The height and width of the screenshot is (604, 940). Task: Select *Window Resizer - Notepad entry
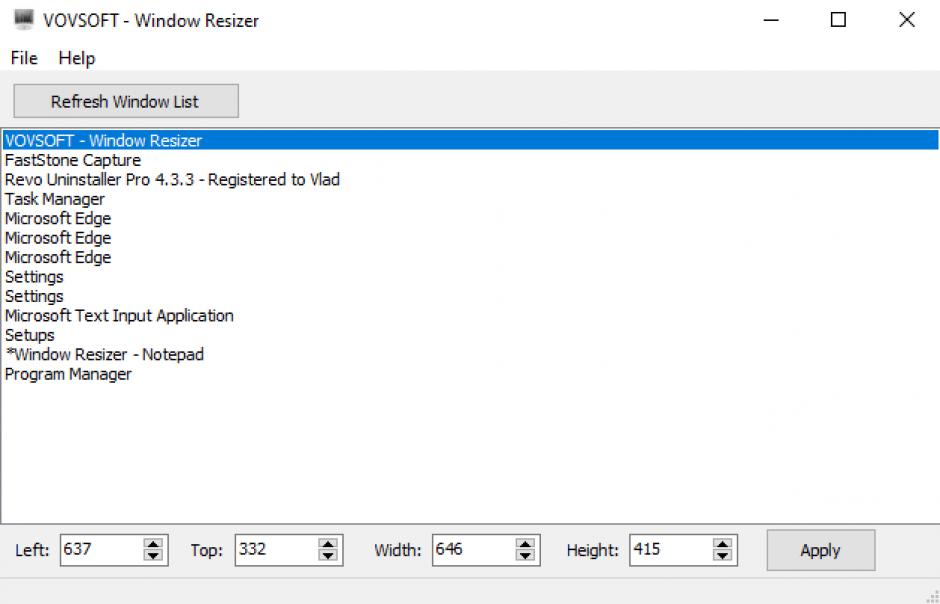click(x=470, y=354)
